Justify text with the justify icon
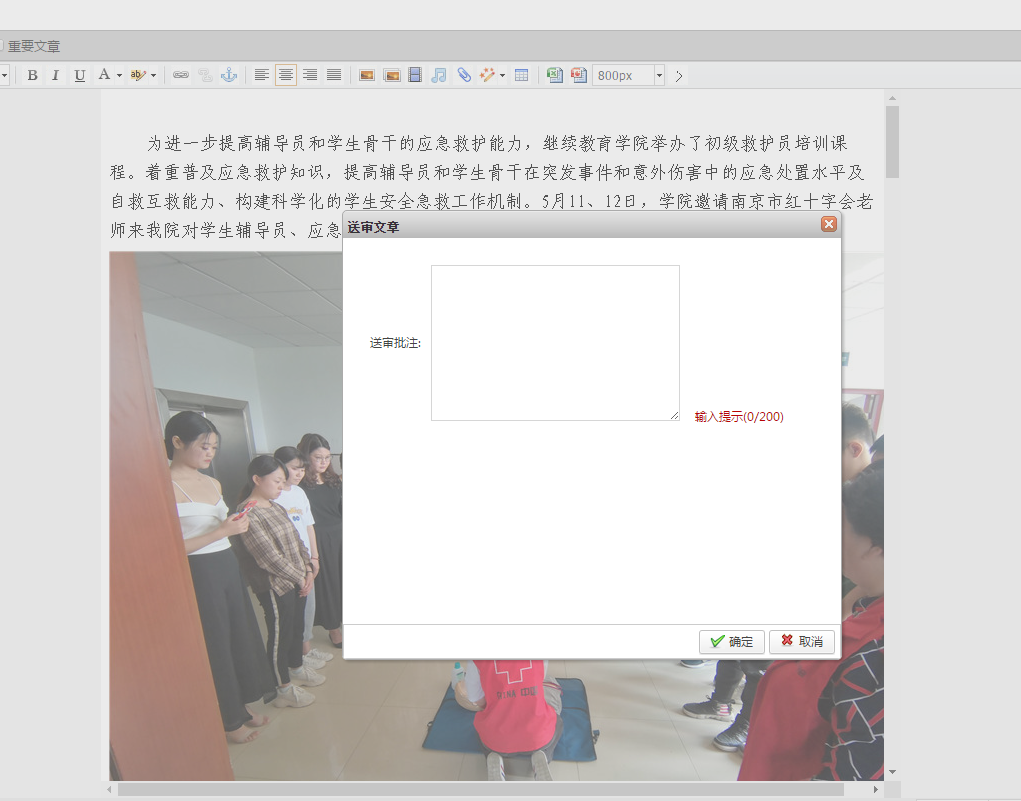Viewport: 1021px width, 801px height. click(x=334, y=76)
